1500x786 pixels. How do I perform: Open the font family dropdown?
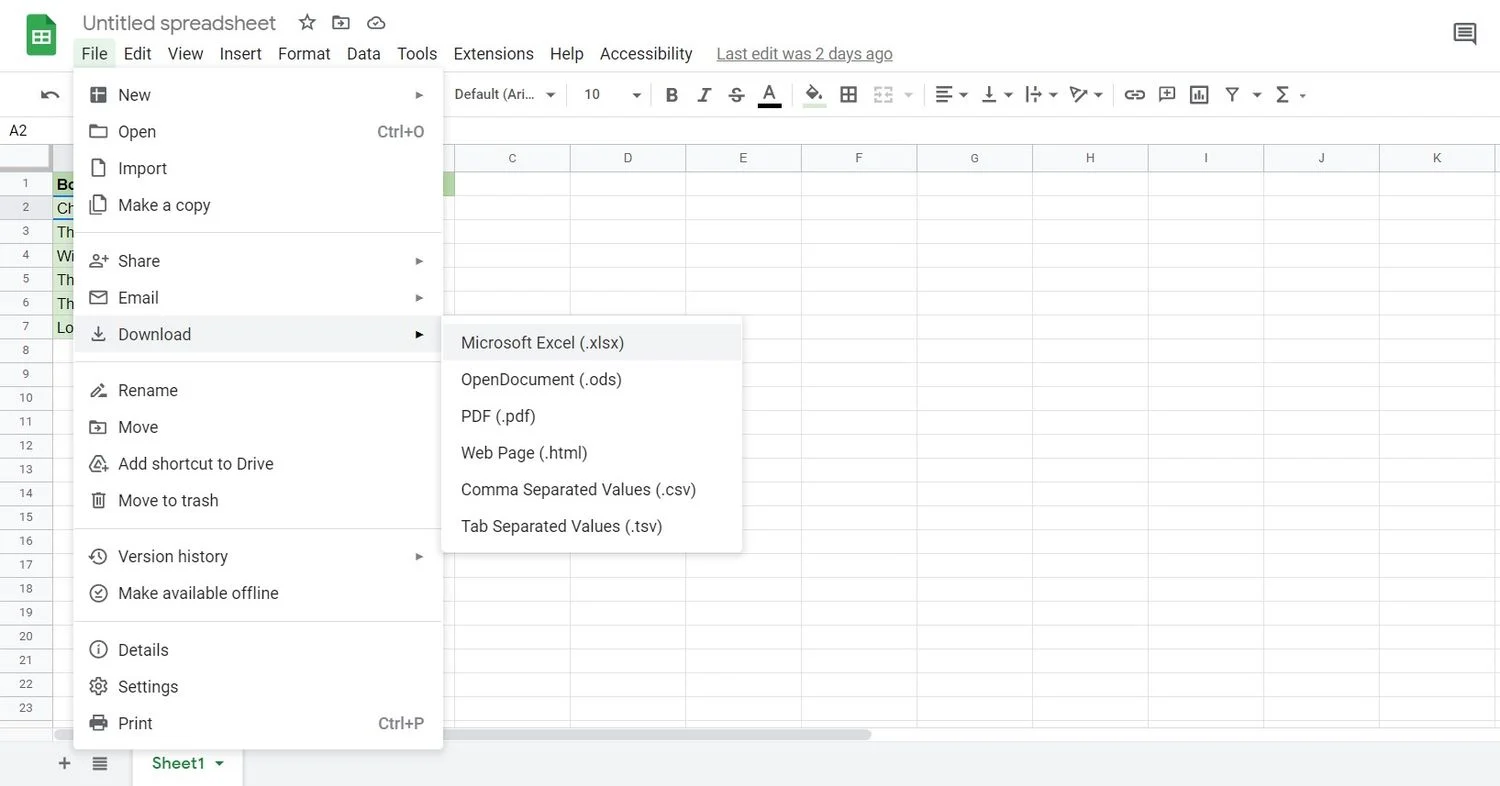point(504,94)
